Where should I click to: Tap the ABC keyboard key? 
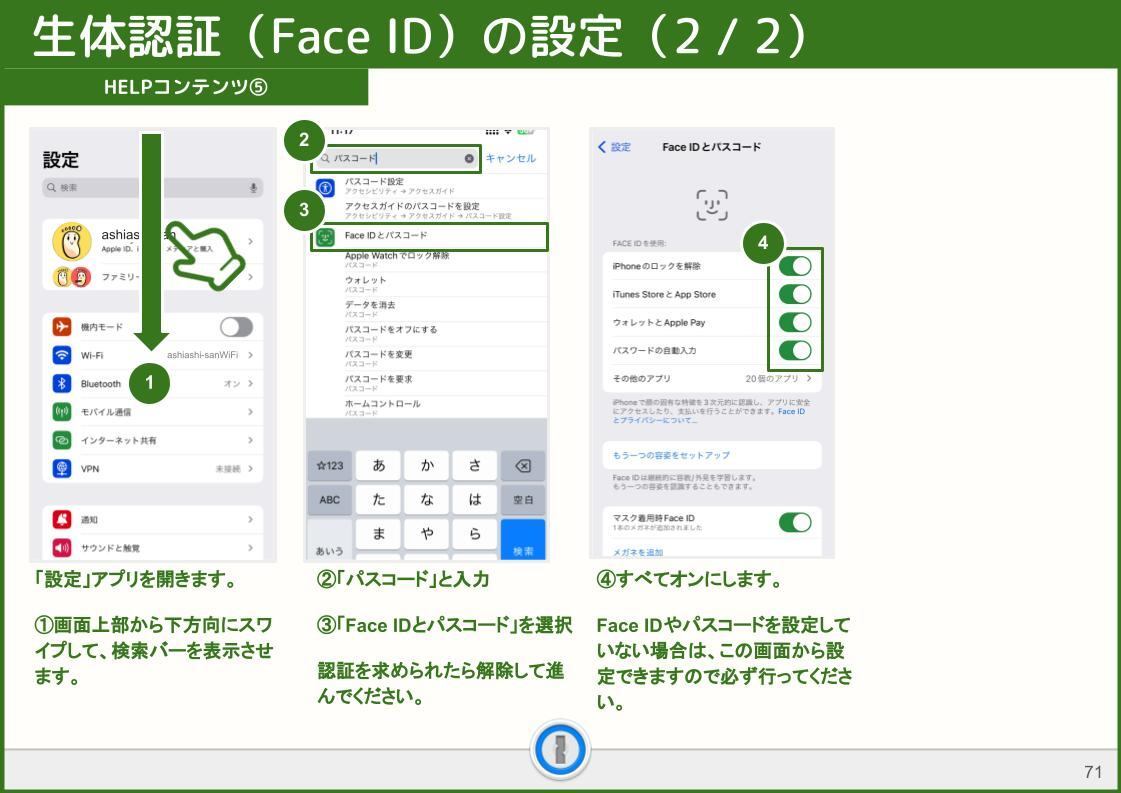click(x=330, y=500)
